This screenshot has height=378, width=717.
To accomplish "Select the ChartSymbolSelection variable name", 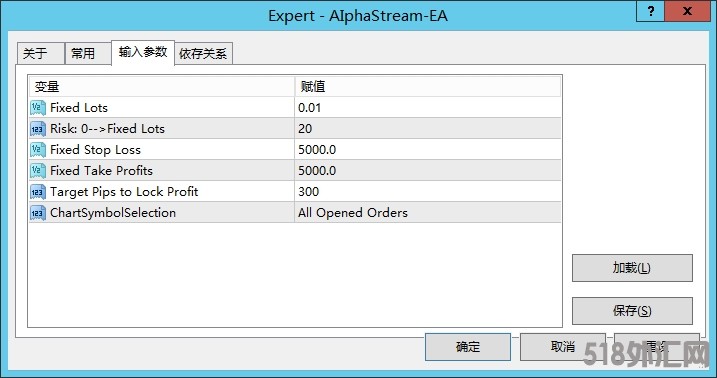I will pos(113,213).
